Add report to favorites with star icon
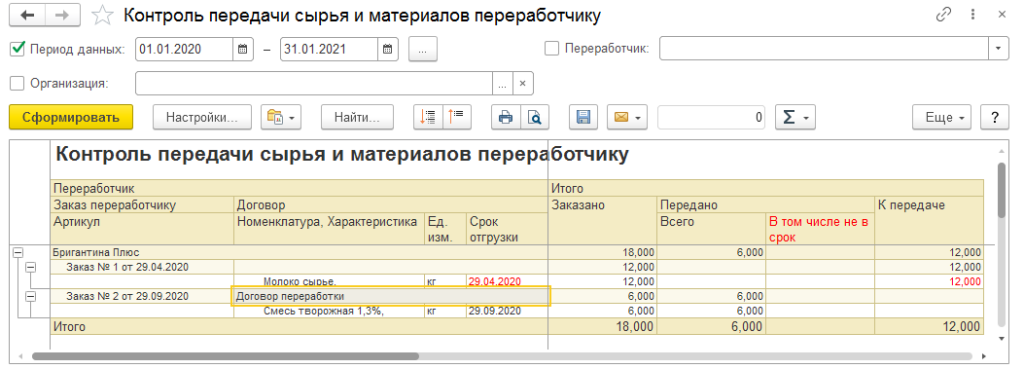 (103, 16)
